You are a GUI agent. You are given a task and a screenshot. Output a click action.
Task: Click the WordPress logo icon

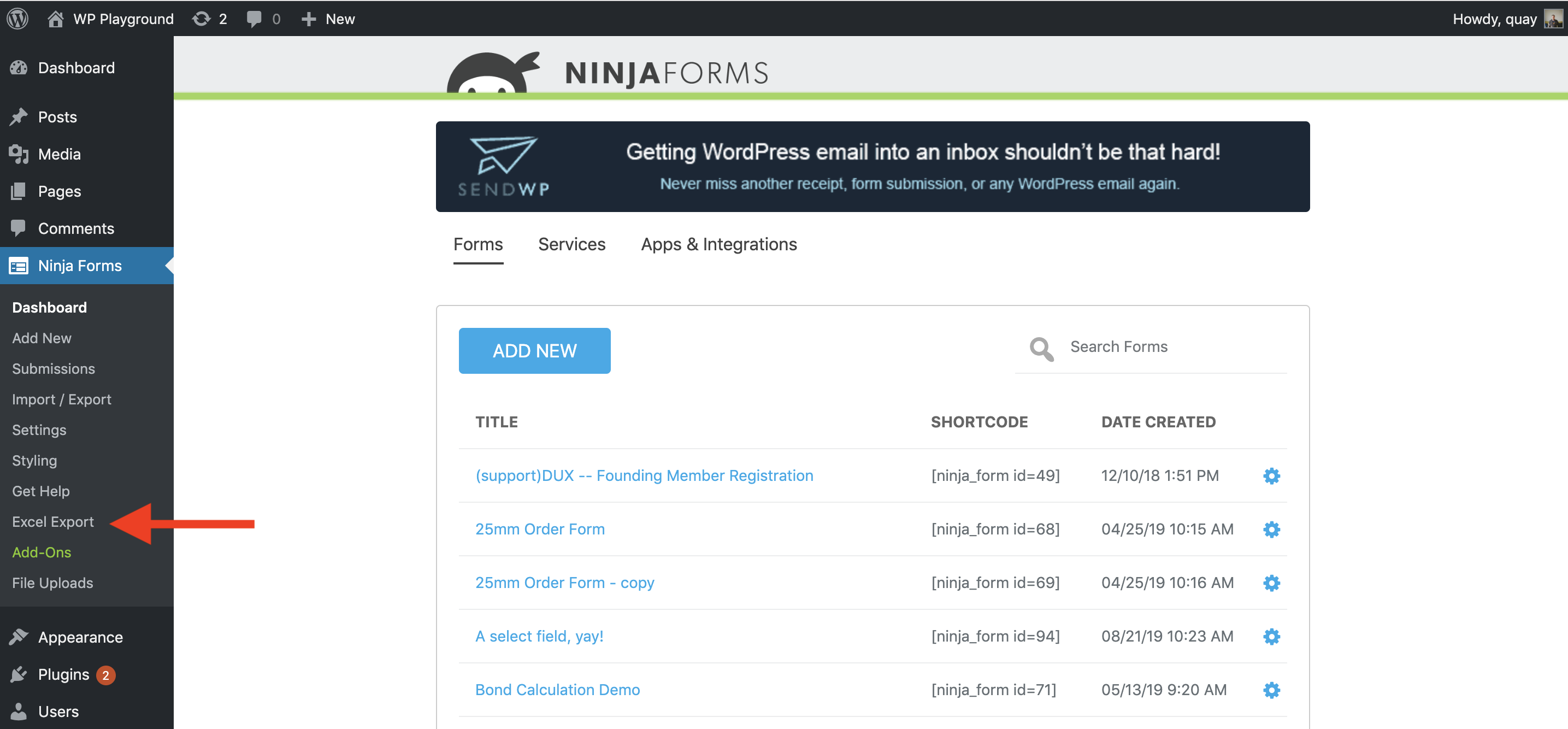[17, 18]
